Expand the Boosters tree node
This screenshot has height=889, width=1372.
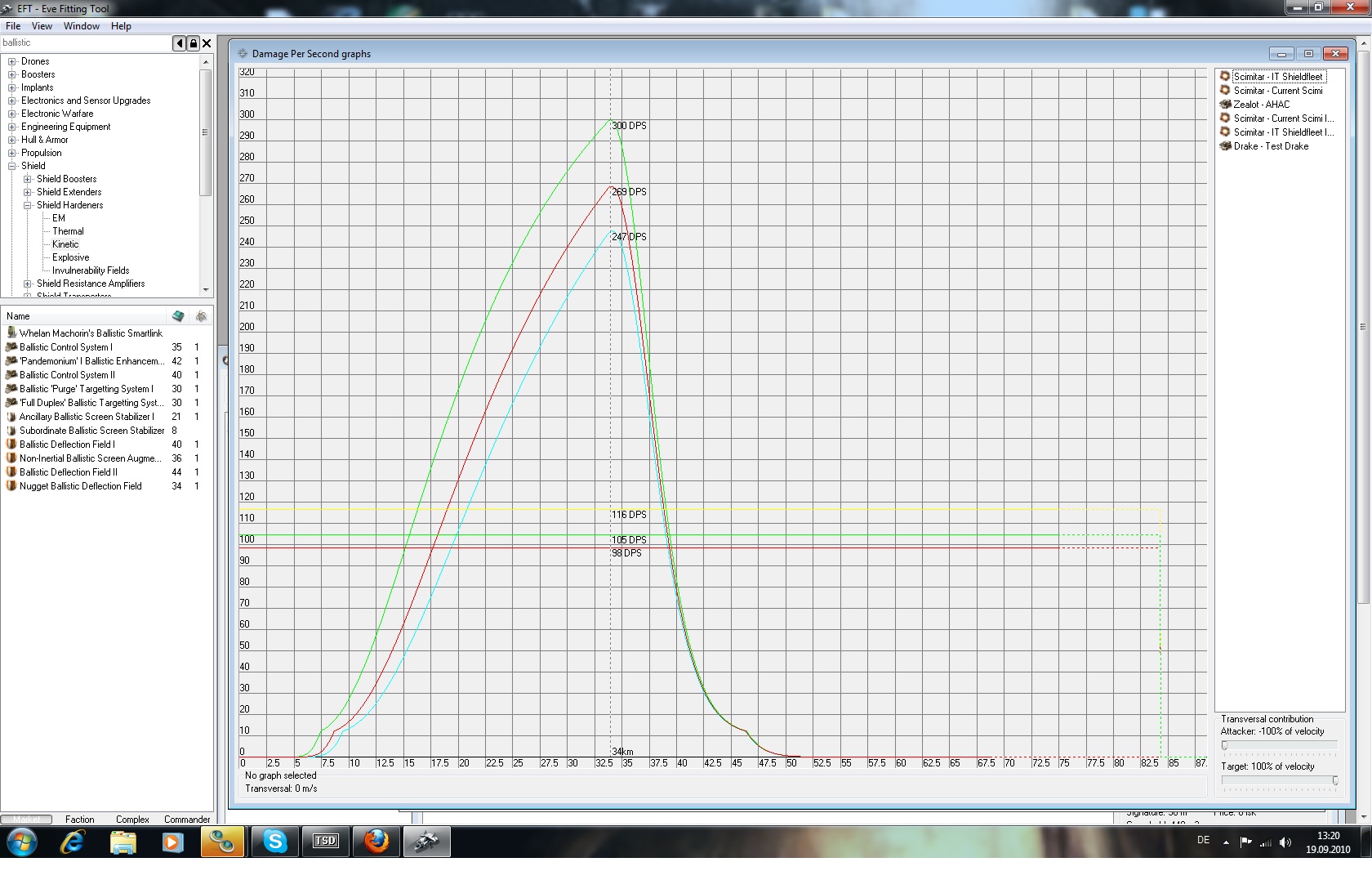coord(12,74)
